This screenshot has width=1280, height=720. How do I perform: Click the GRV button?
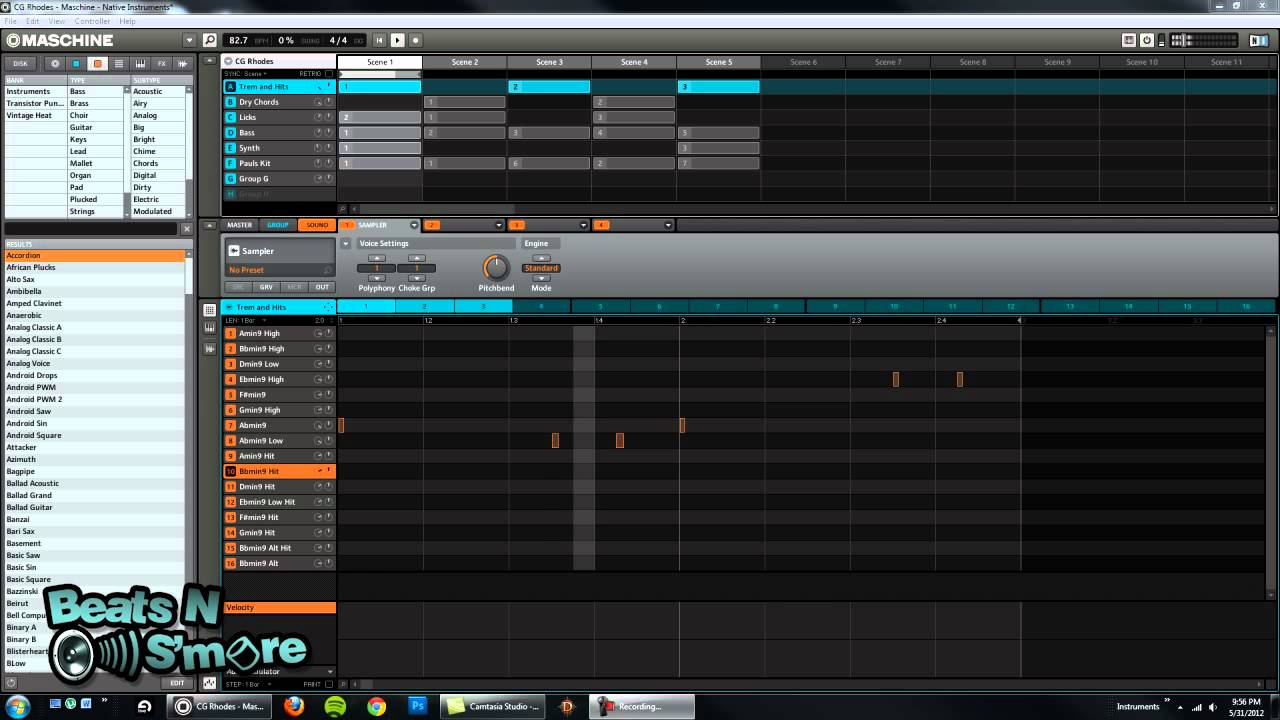pyautogui.click(x=266, y=287)
